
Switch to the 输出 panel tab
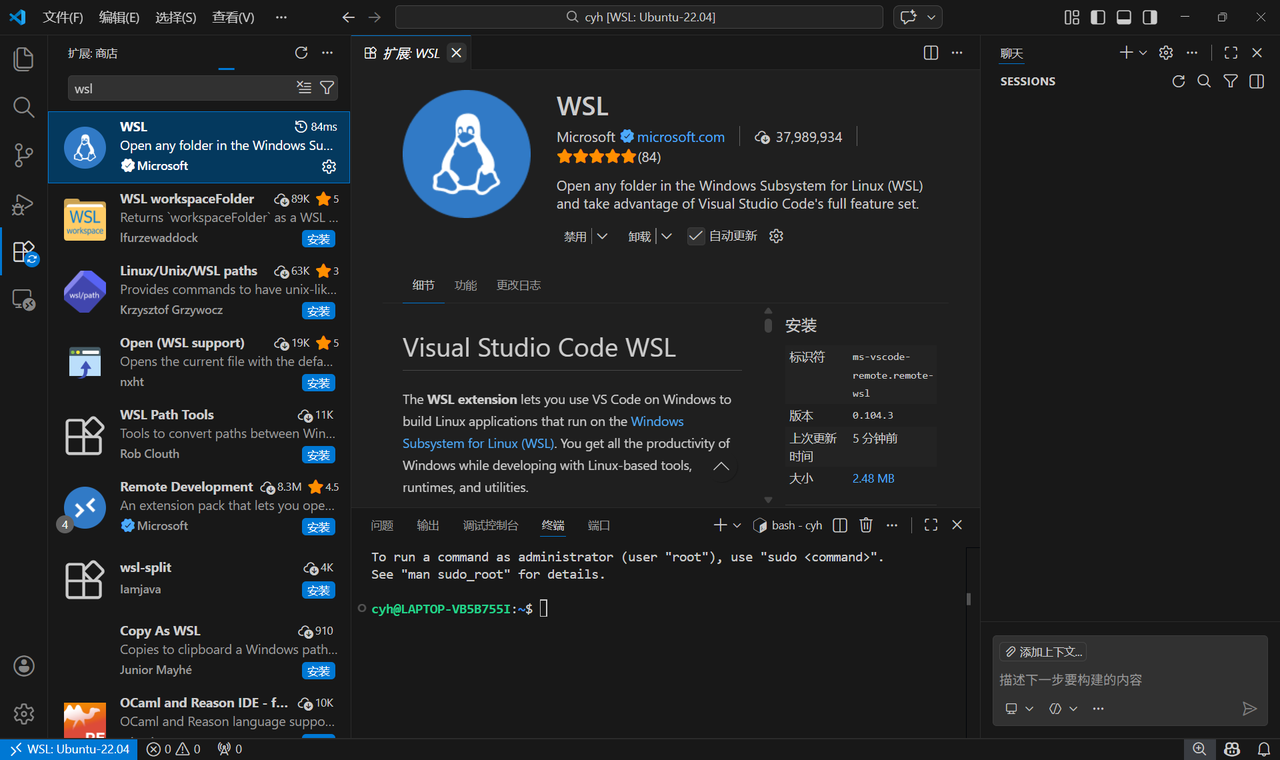click(428, 525)
